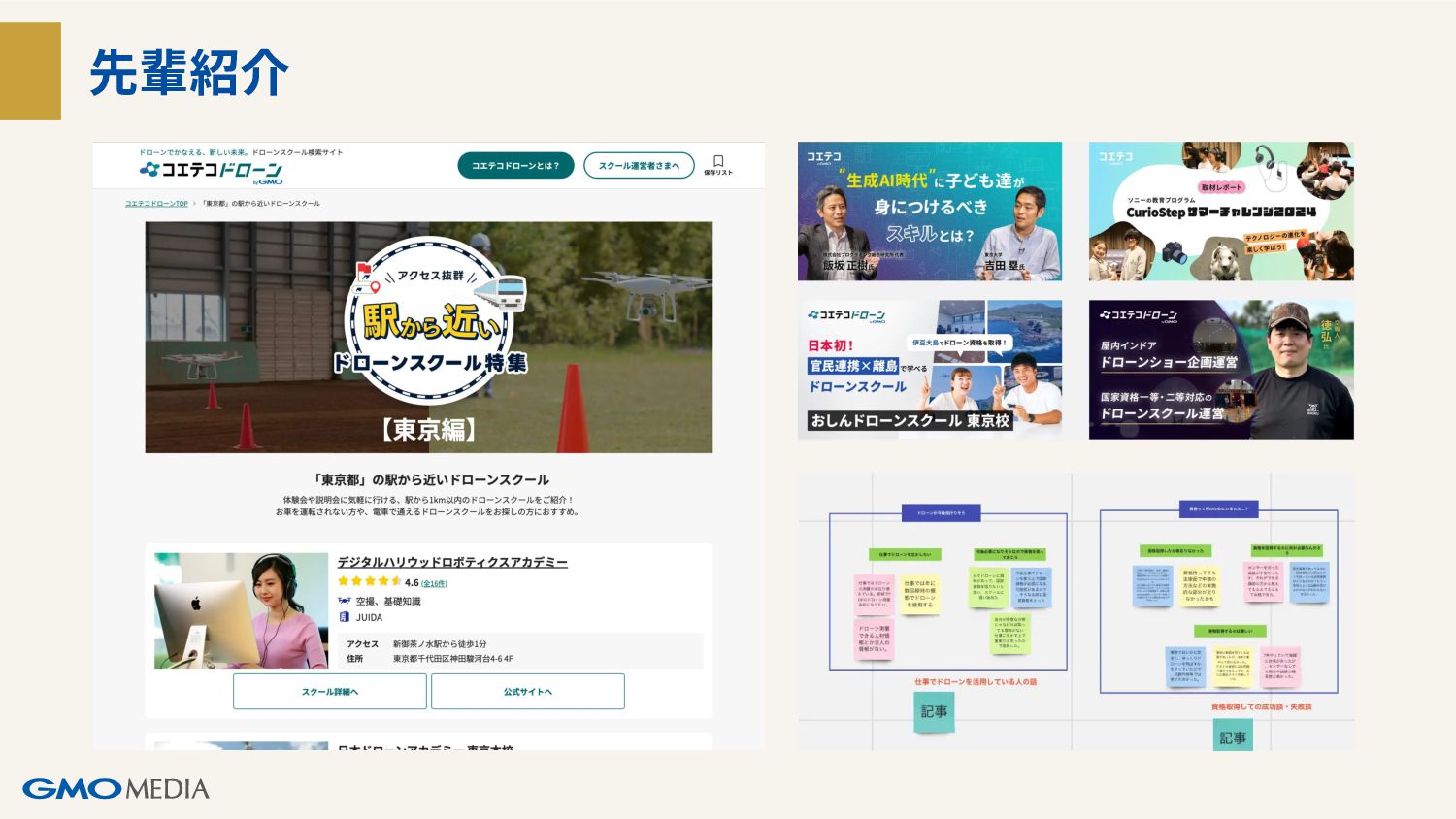
Task: Click the スクール運営者さまへ button
Action: (x=639, y=166)
